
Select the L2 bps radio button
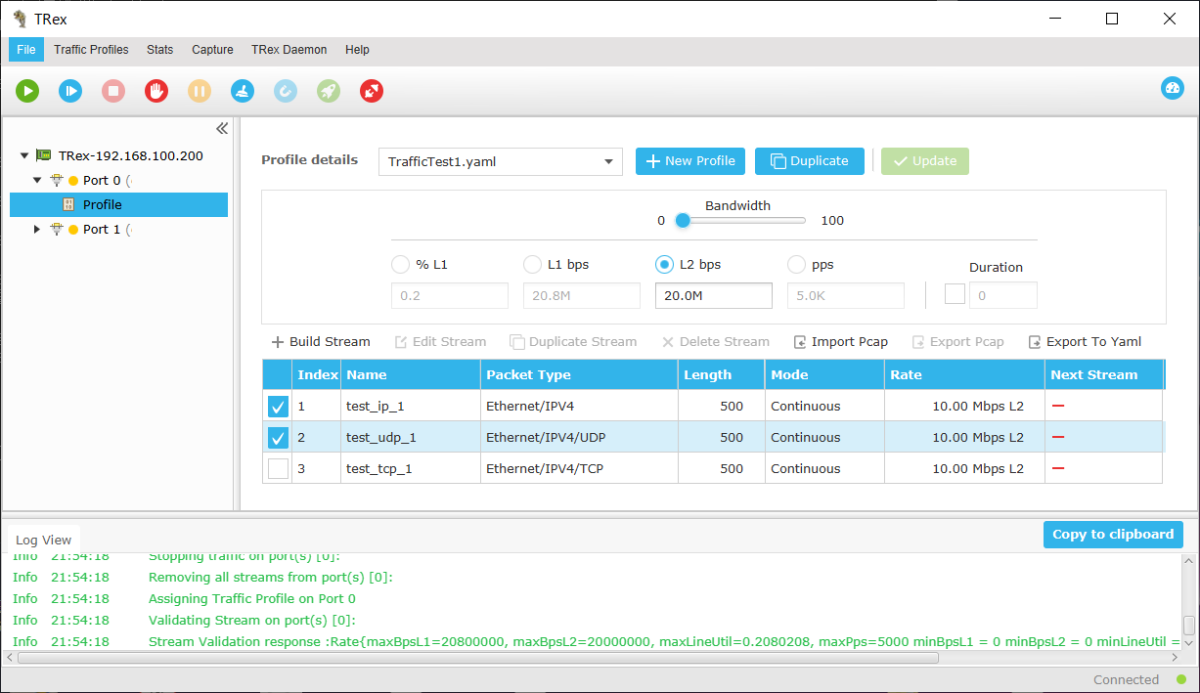point(664,265)
